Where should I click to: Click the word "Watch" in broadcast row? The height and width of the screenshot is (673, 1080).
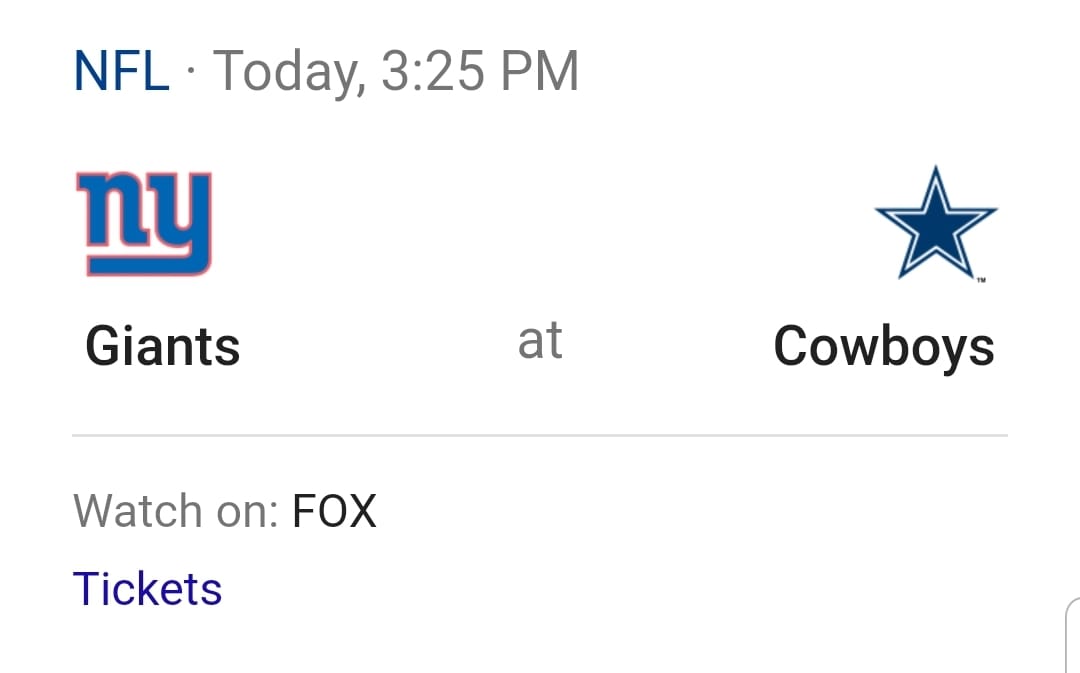click(x=136, y=511)
